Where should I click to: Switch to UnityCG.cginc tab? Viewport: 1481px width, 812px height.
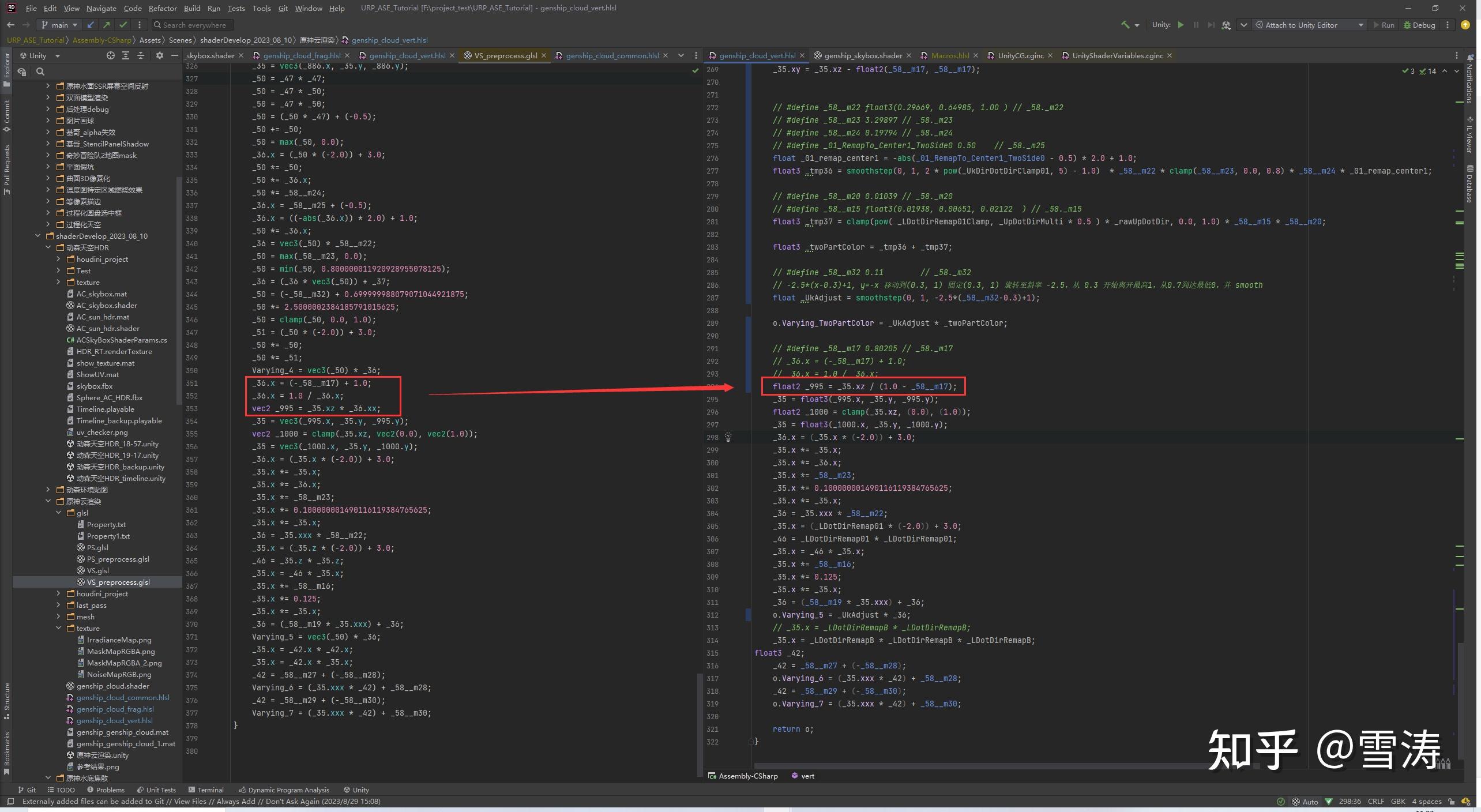[x=1020, y=55]
